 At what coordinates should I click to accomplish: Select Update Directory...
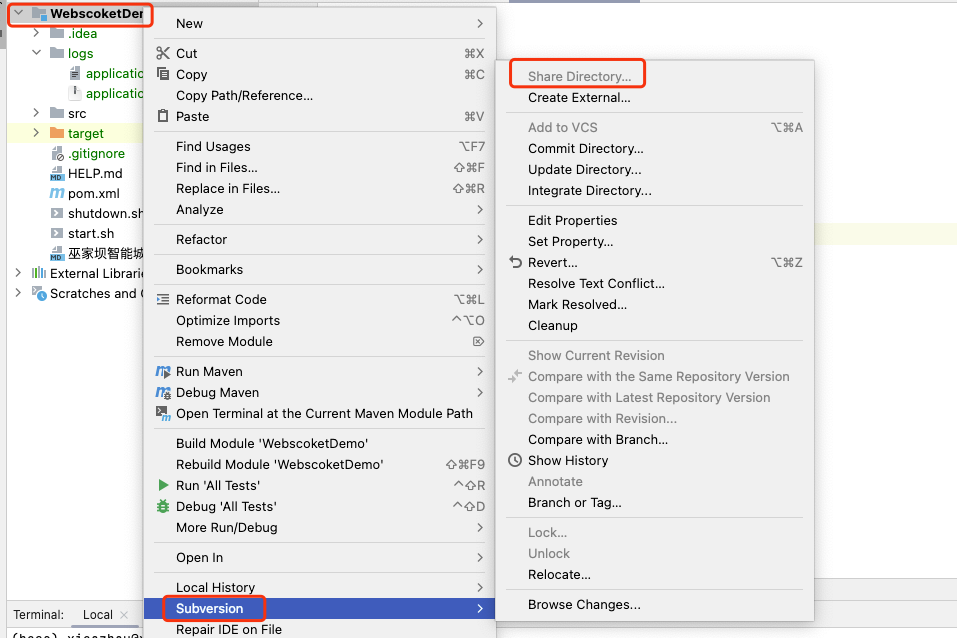pos(584,169)
